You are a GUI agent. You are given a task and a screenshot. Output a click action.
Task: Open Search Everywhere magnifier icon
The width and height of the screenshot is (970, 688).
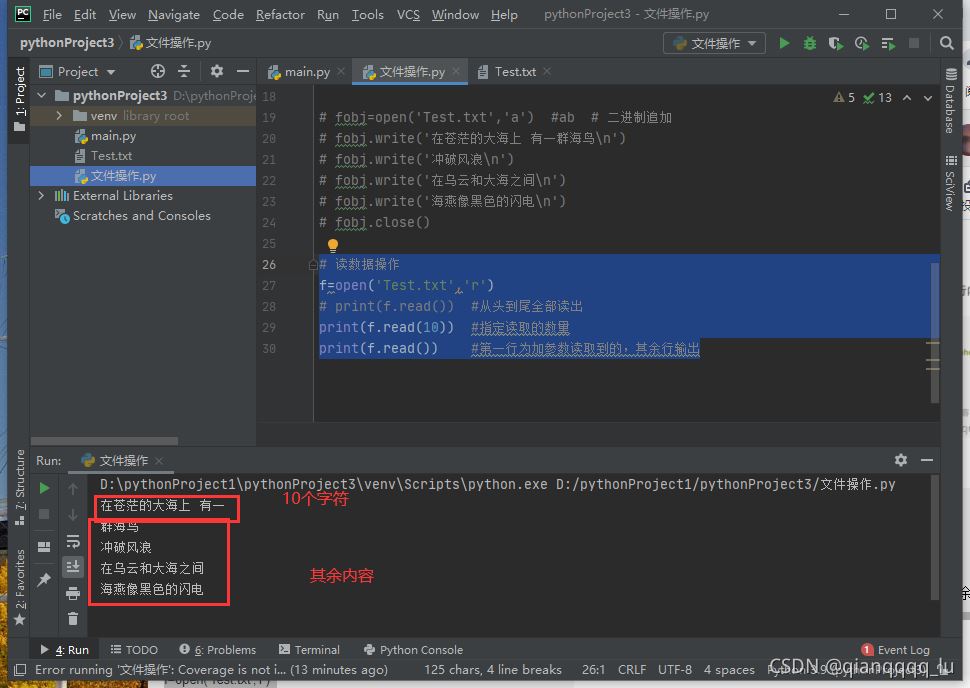[x=946, y=43]
